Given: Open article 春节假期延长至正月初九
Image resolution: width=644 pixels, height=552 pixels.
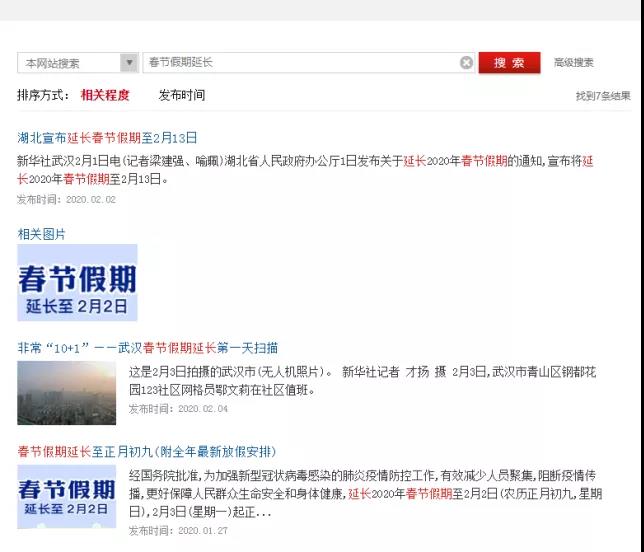Looking at the screenshot, I should point(147,452).
